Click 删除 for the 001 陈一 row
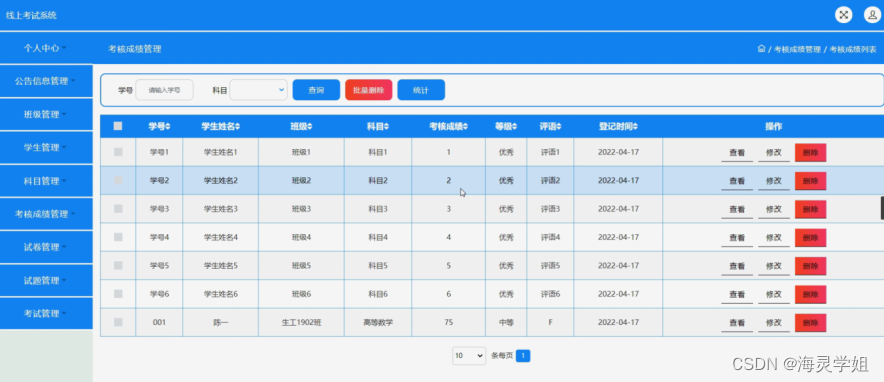884x382 pixels. click(811, 323)
